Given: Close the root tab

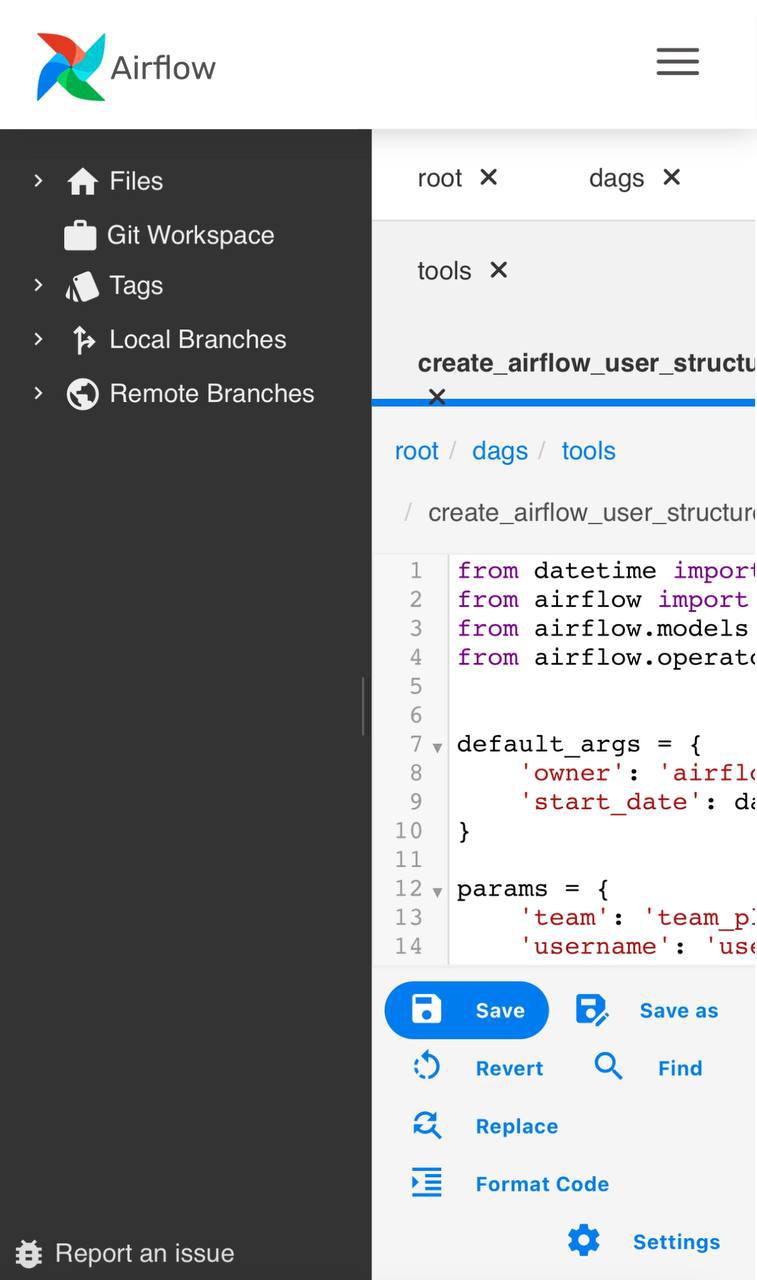Looking at the screenshot, I should [x=488, y=177].
